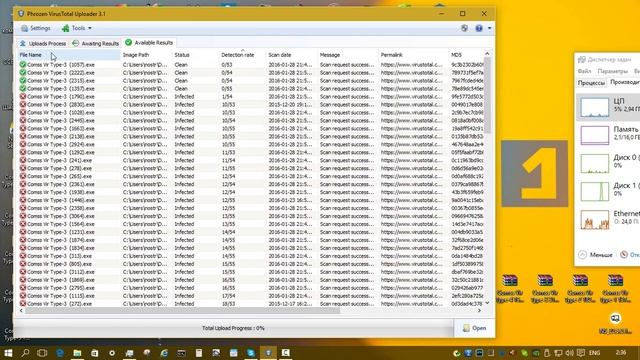The height and width of the screenshot is (360, 640).
Task: Click detection rate 1/54 cell
Action: point(227,96)
